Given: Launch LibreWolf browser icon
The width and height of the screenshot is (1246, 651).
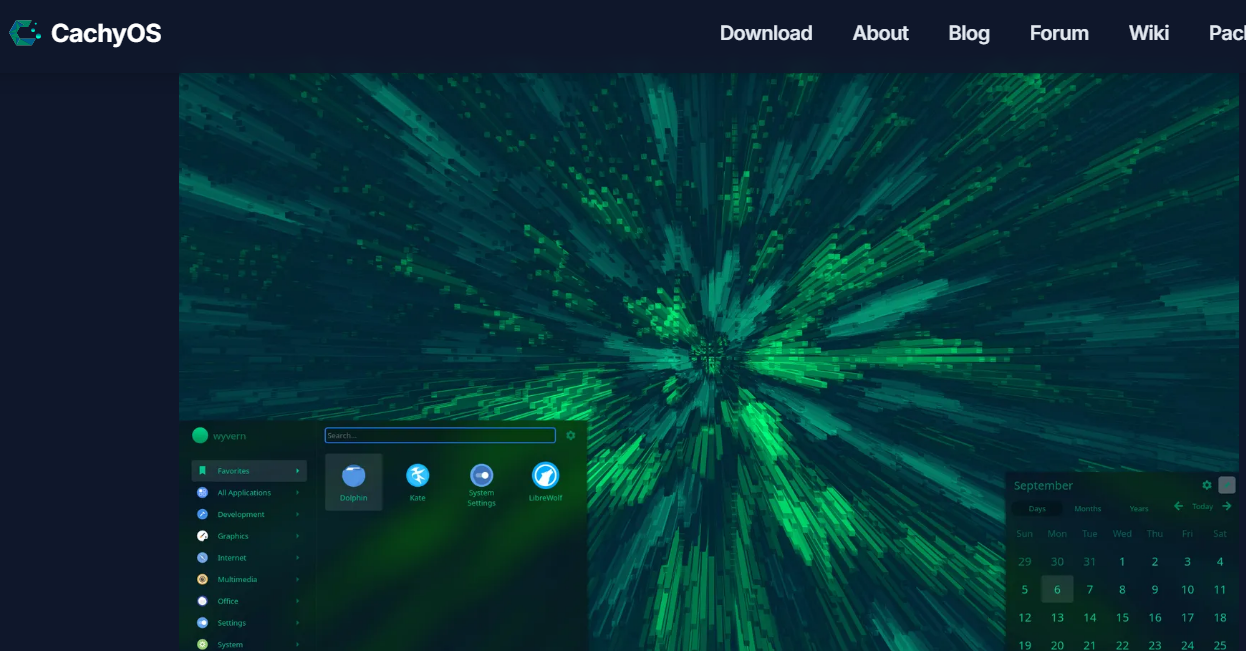Looking at the screenshot, I should tap(545, 475).
